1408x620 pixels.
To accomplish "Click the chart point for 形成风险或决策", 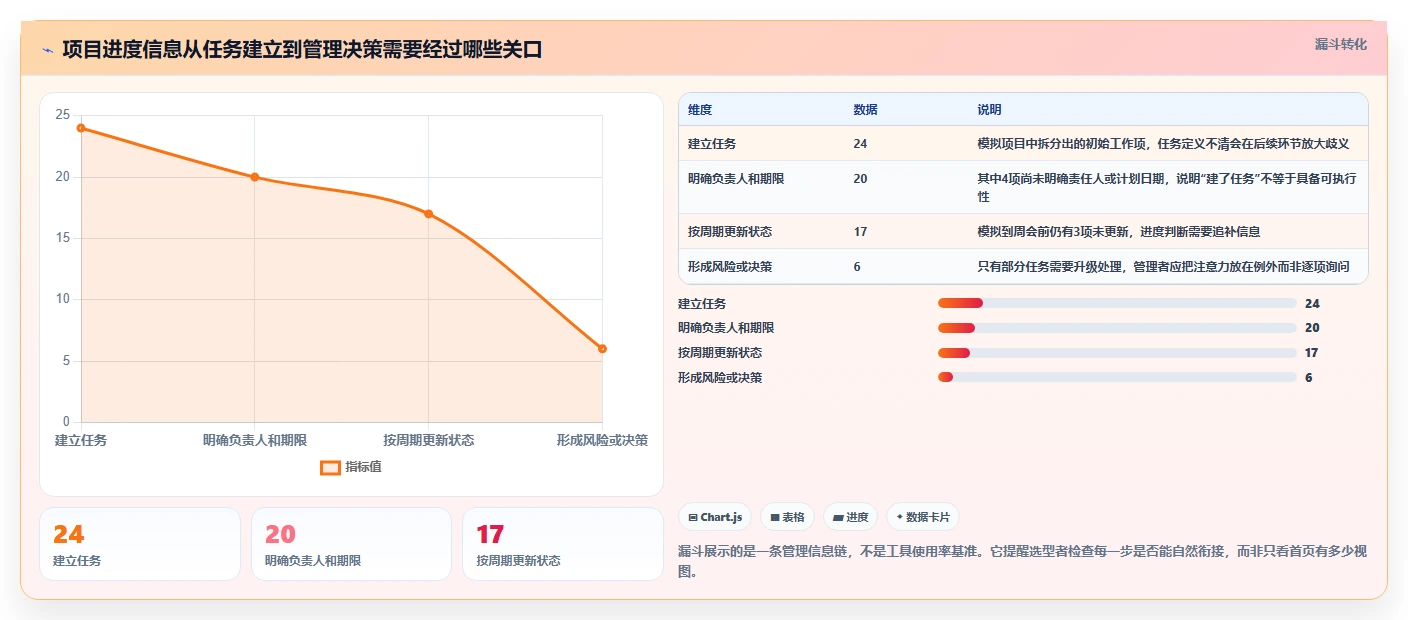I will (602, 349).
